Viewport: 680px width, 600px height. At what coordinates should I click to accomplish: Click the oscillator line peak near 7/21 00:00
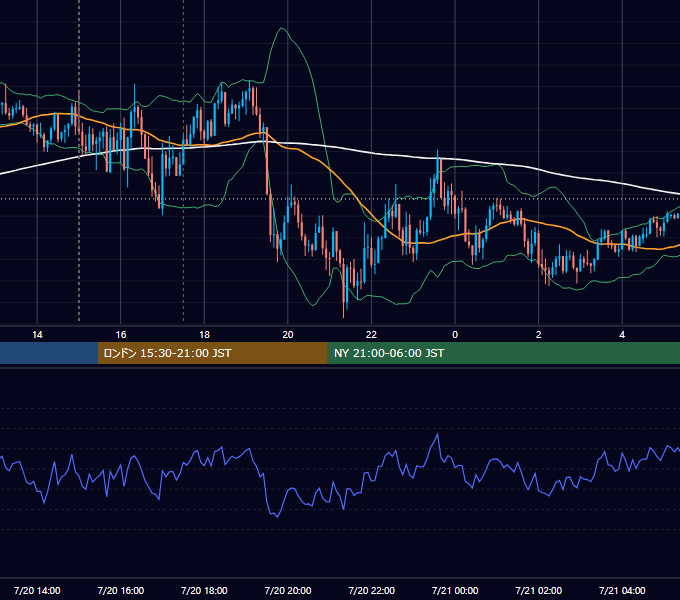click(x=437, y=434)
